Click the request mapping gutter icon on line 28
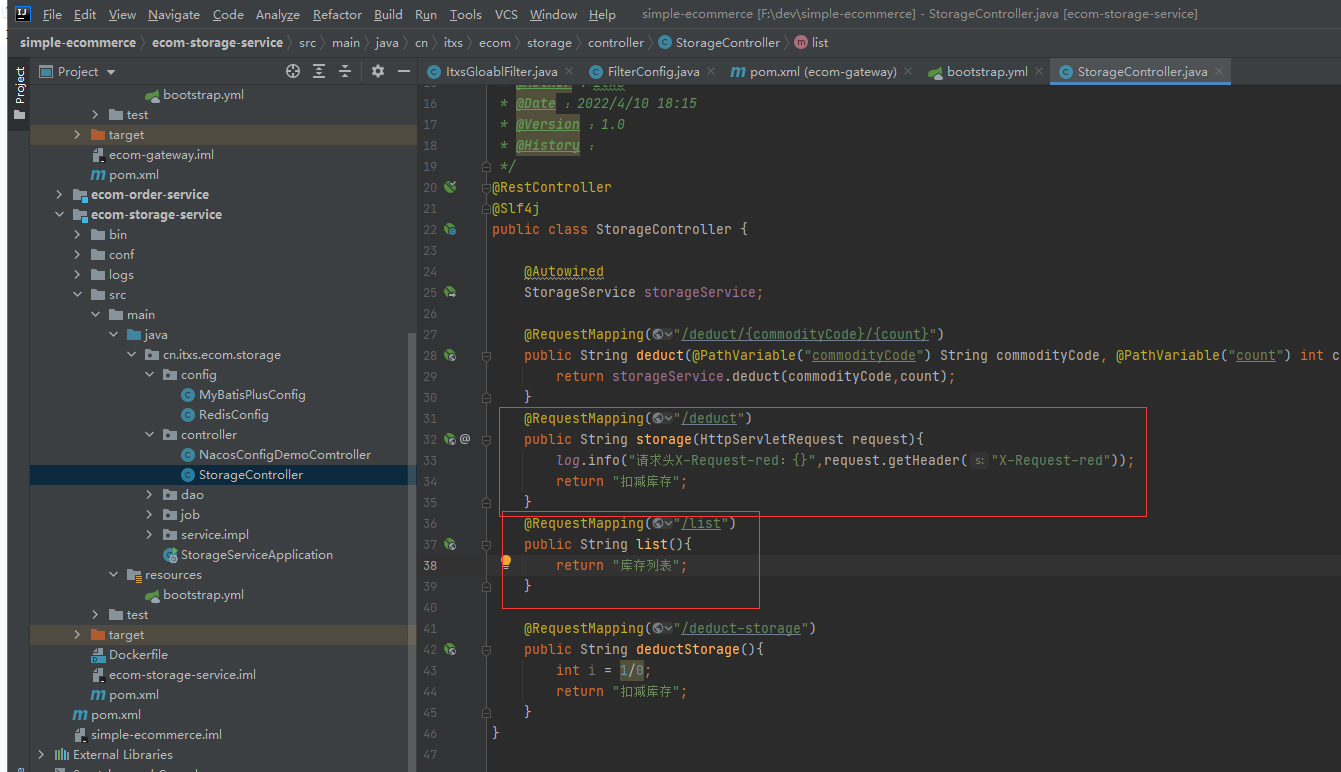This screenshot has height=772, width=1341. click(450, 355)
